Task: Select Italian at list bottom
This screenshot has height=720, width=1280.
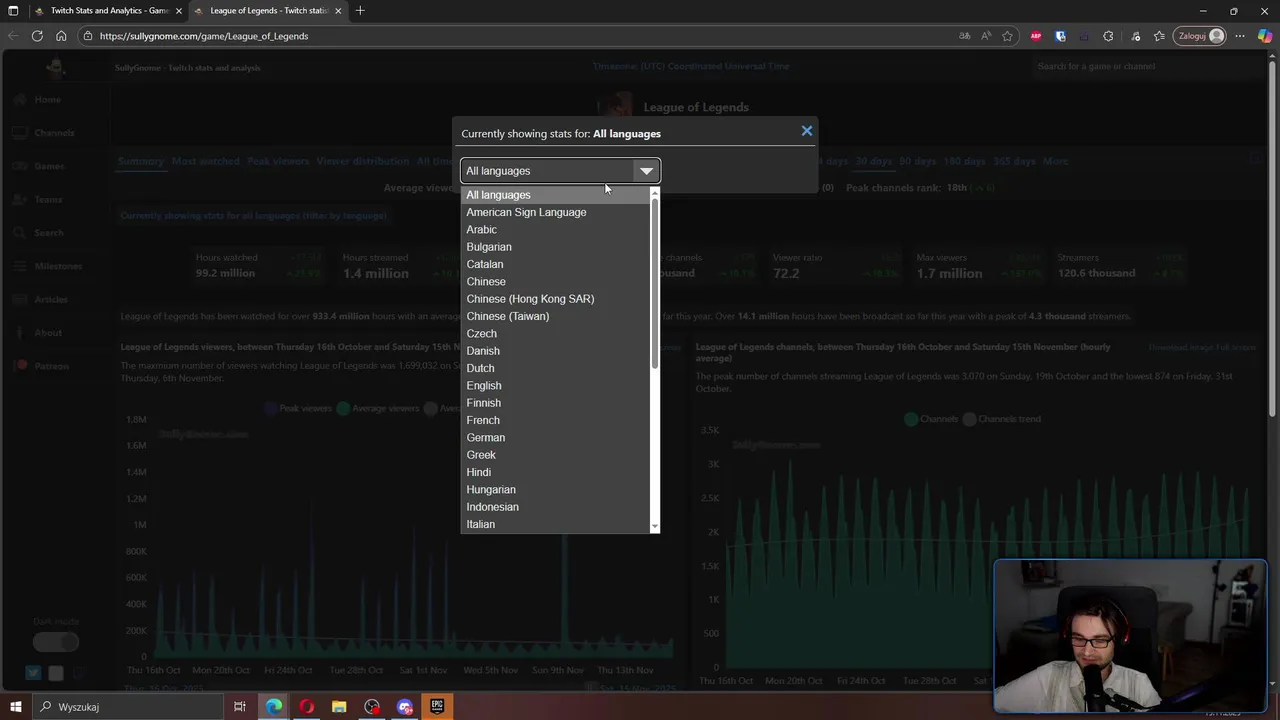Action: tap(555, 524)
